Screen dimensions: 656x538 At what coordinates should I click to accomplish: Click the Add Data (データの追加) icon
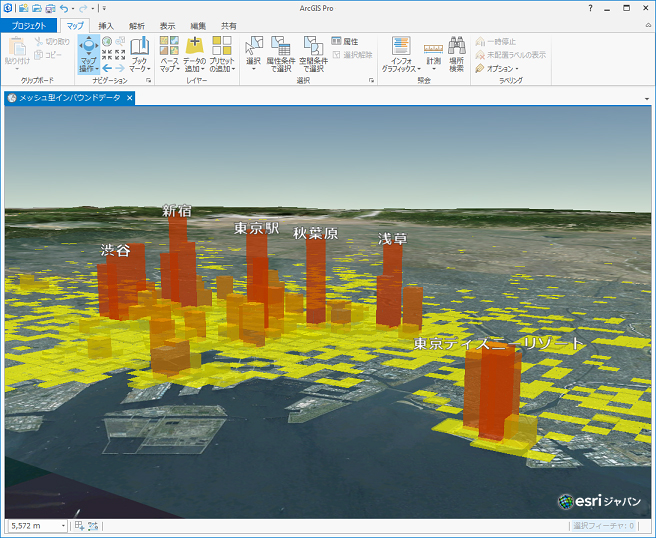point(195,46)
